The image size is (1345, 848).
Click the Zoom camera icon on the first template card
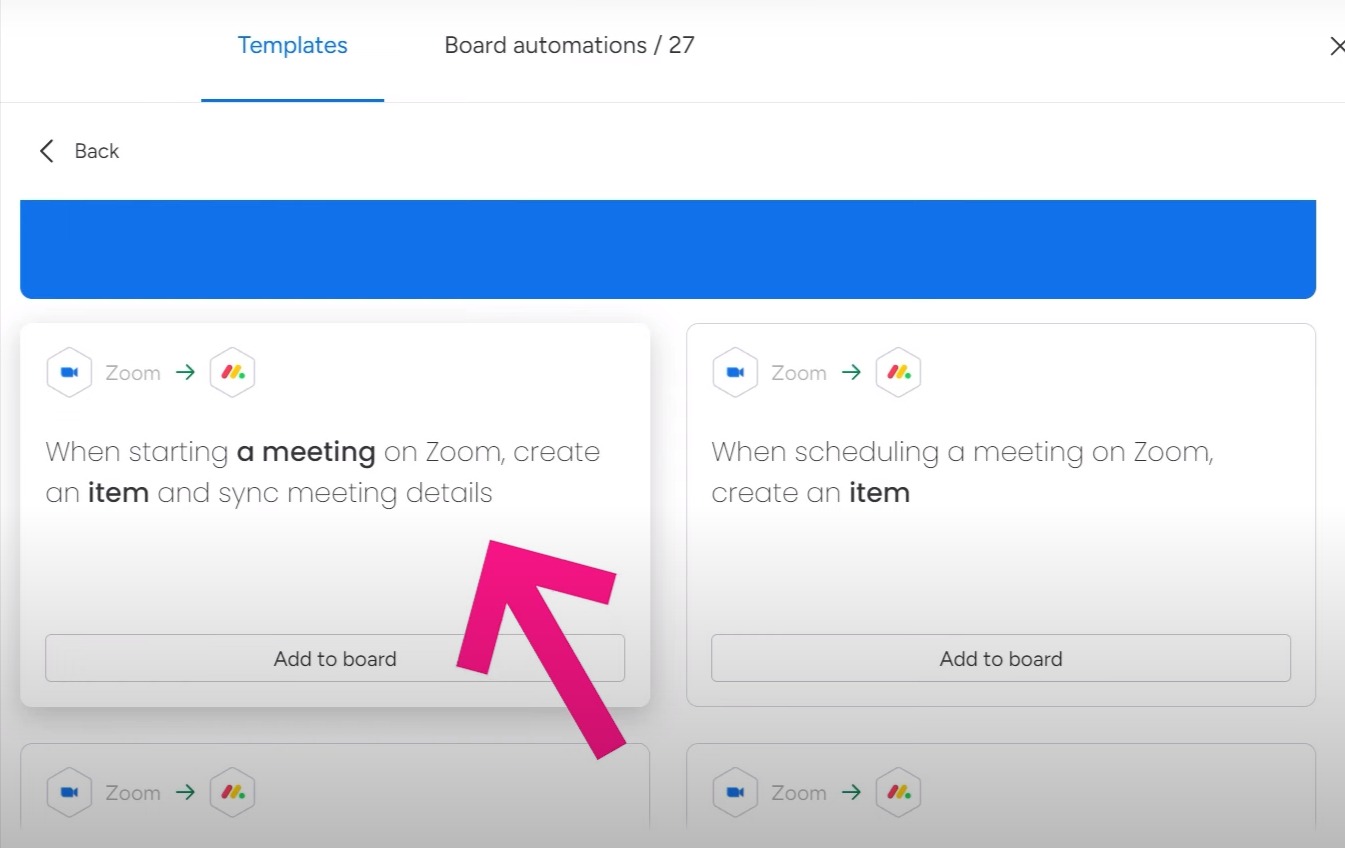(68, 371)
